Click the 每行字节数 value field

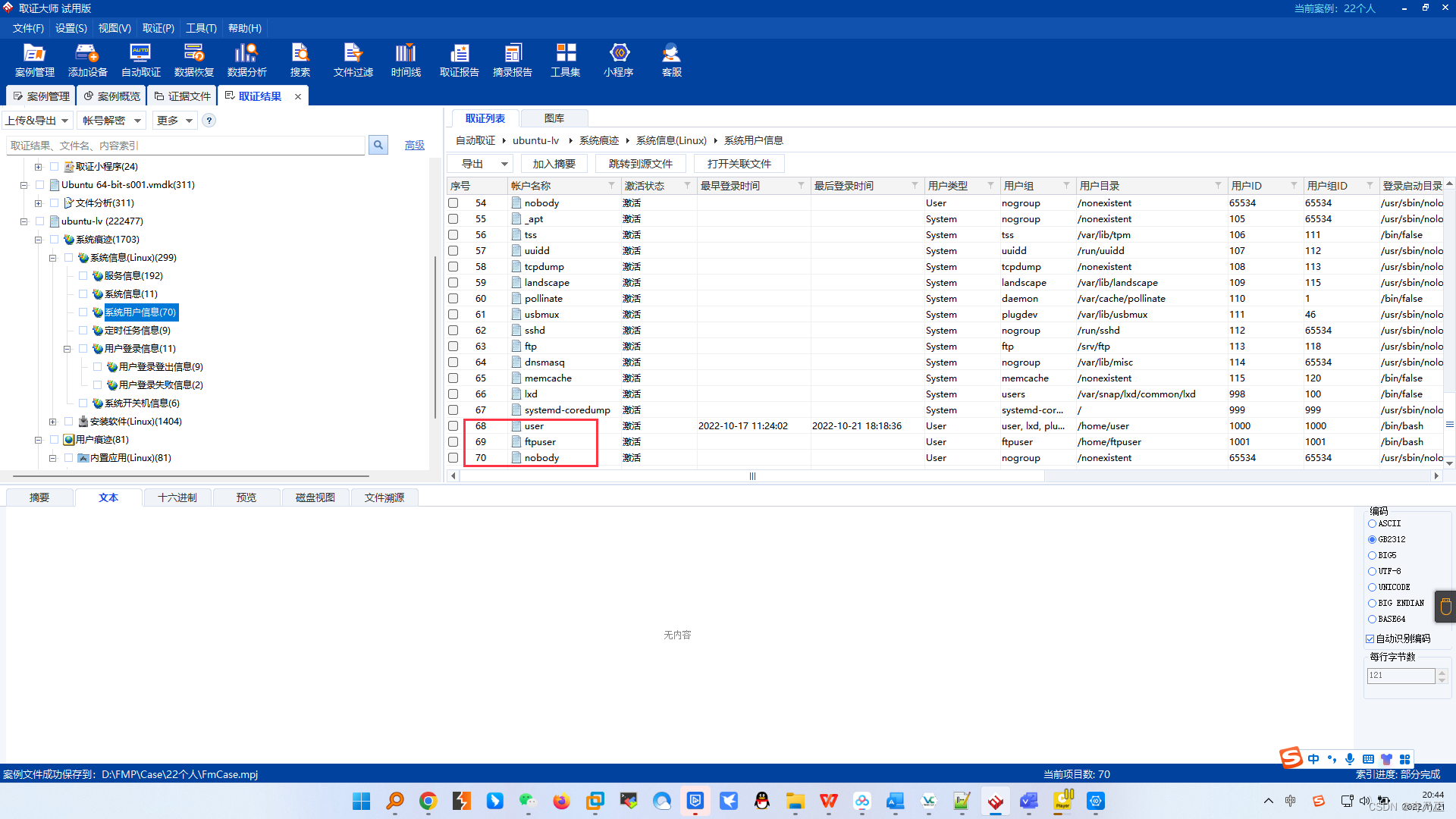(1401, 676)
